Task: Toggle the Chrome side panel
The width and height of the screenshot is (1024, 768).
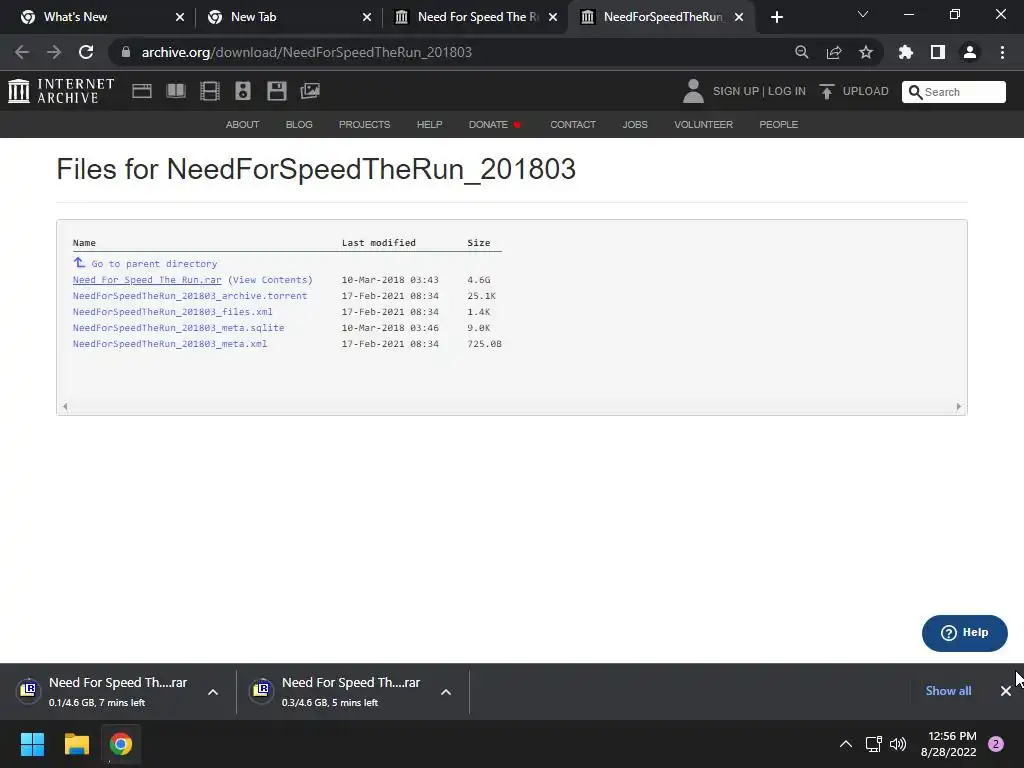Action: pyautogui.click(x=938, y=52)
